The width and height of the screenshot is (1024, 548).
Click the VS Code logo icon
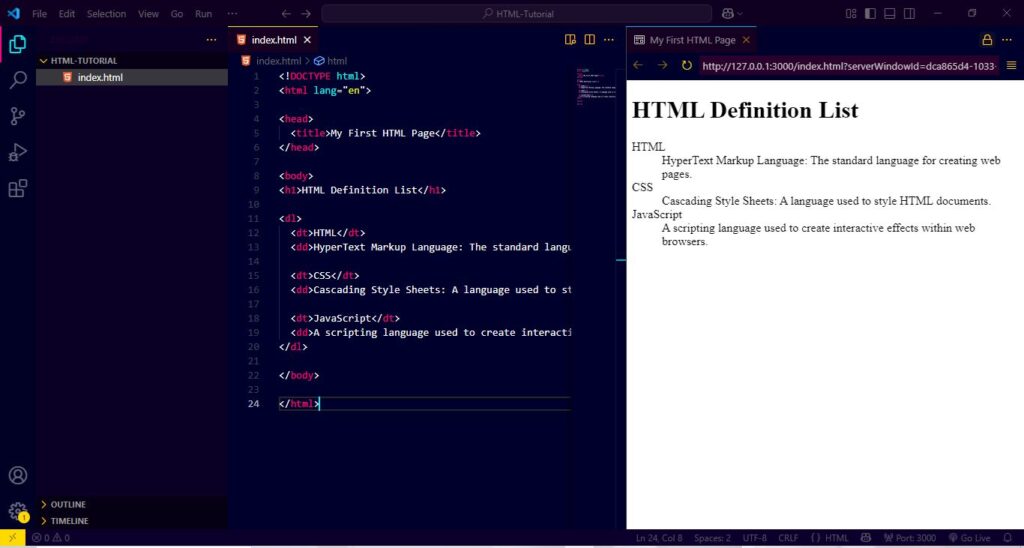pyautogui.click(x=14, y=13)
